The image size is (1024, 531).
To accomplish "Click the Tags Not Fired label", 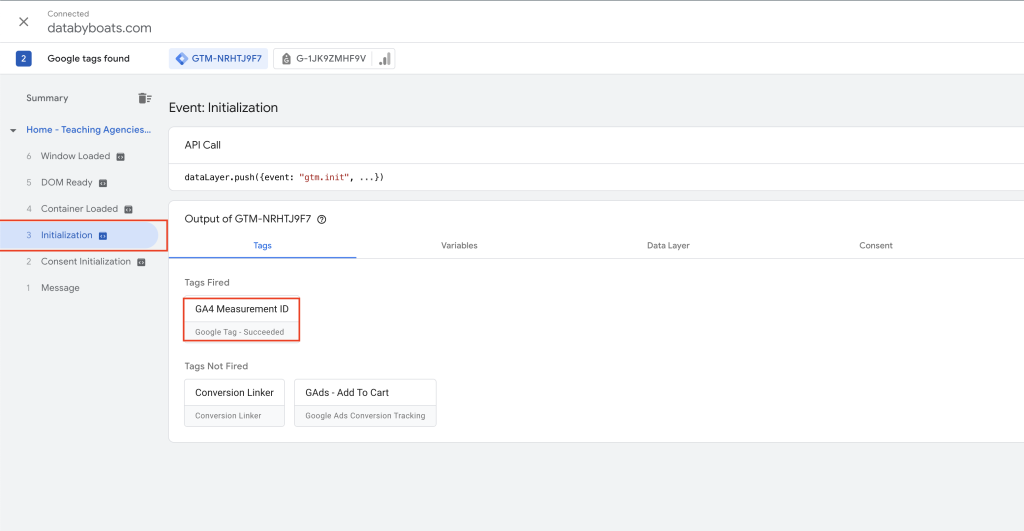I will coord(216,366).
